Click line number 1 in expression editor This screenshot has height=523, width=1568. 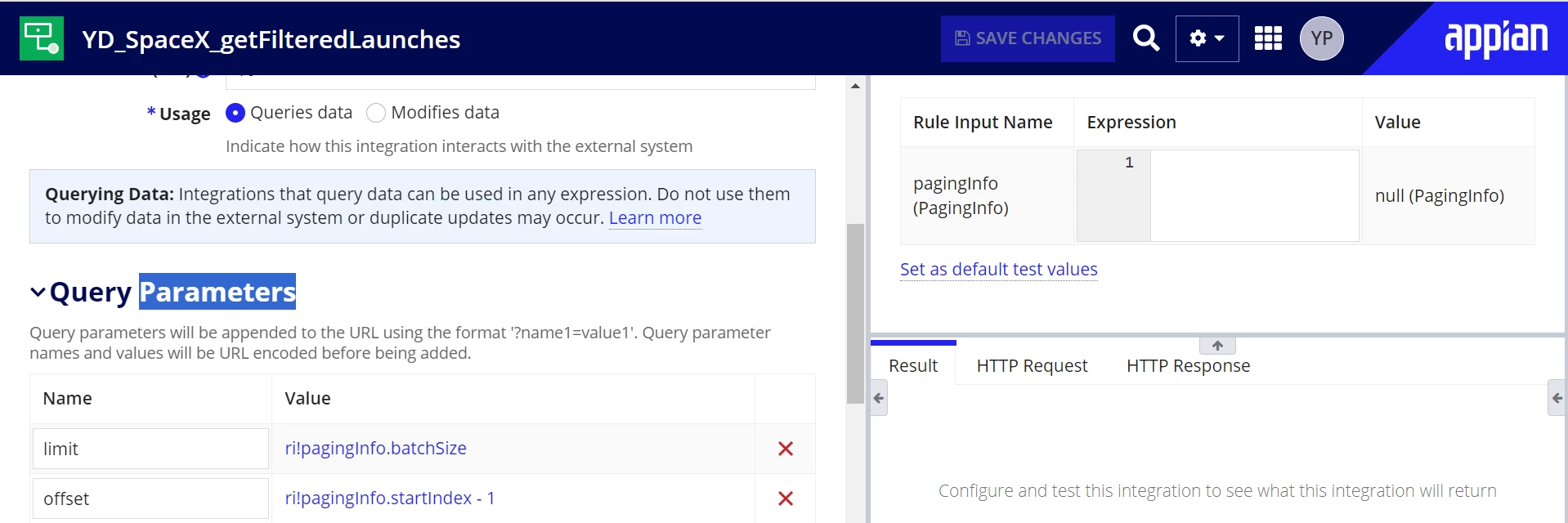click(x=1129, y=163)
